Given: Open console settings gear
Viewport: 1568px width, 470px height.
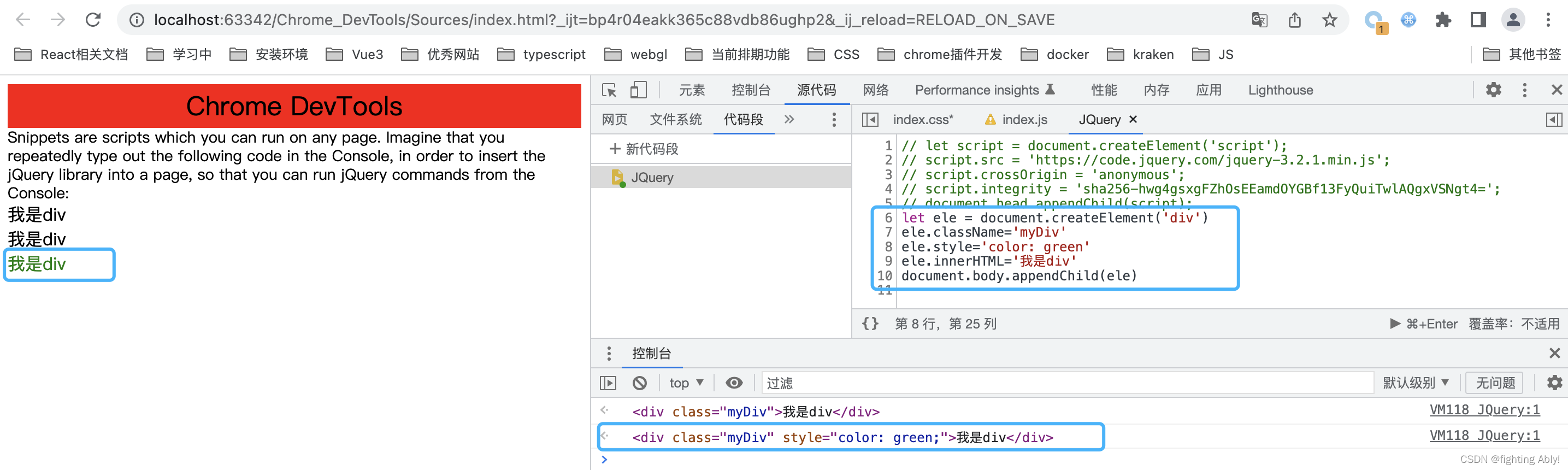Looking at the screenshot, I should (x=1554, y=383).
